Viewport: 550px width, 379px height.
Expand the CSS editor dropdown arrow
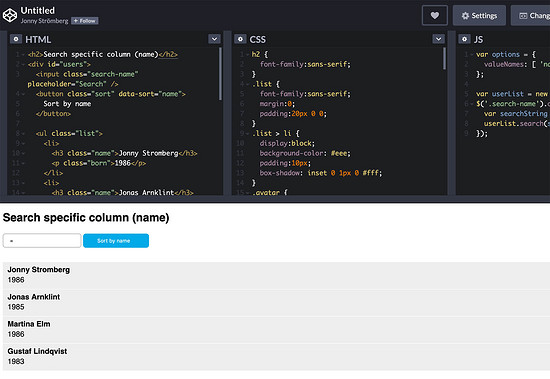click(438, 39)
